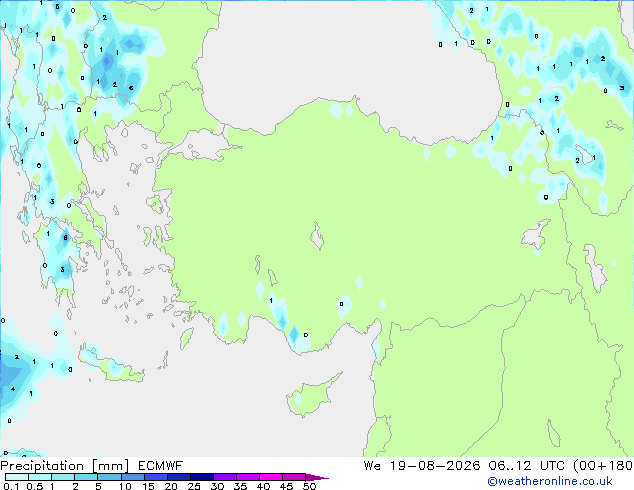This screenshot has width=634, height=490.
Task: Select the legend swatch between 40 and 45
Action: click(x=271, y=477)
